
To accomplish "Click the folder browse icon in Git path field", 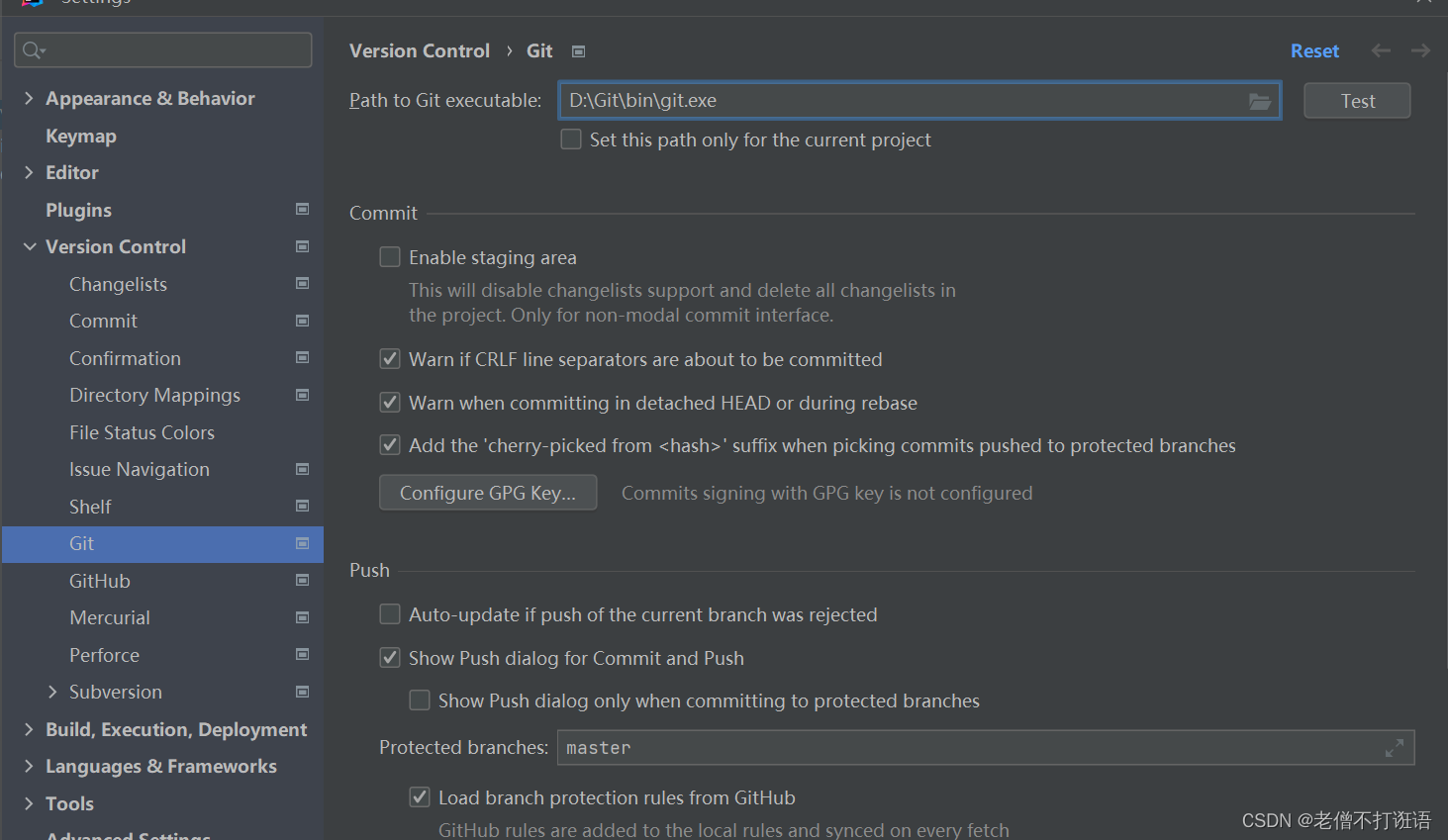I will [1259, 101].
